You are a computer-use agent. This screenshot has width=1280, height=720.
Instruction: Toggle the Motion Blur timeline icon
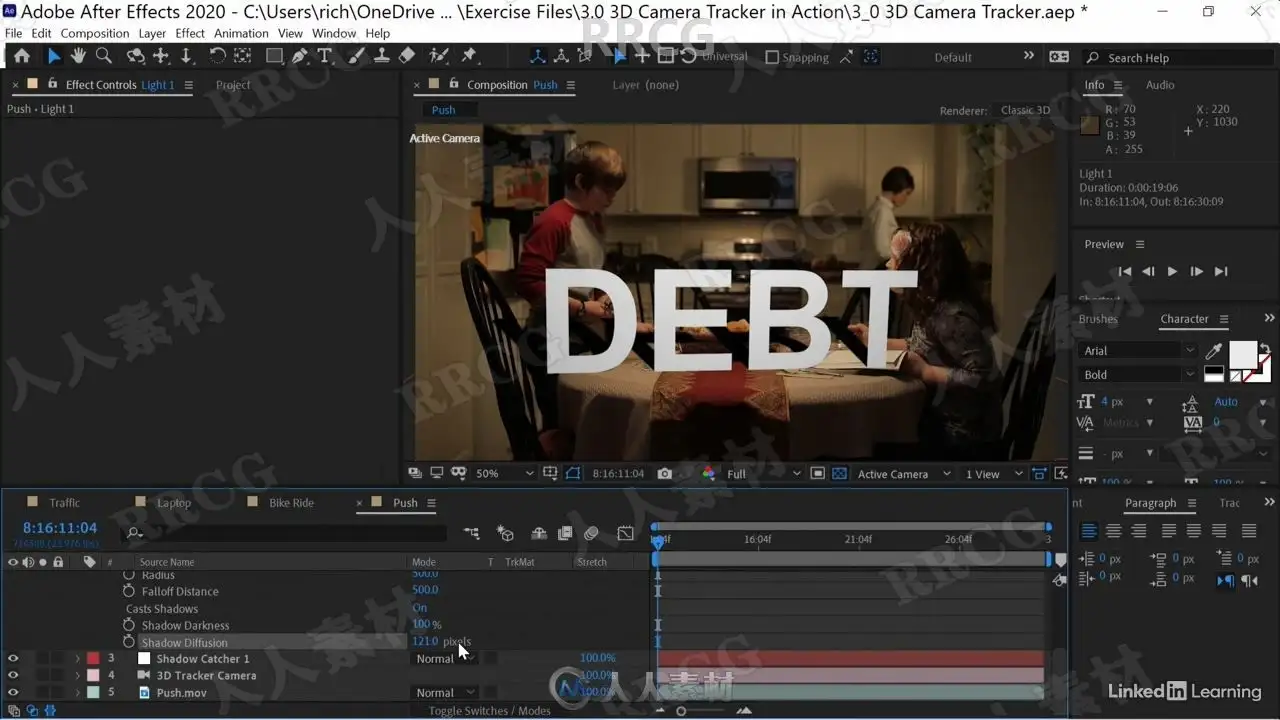pyautogui.click(x=591, y=534)
